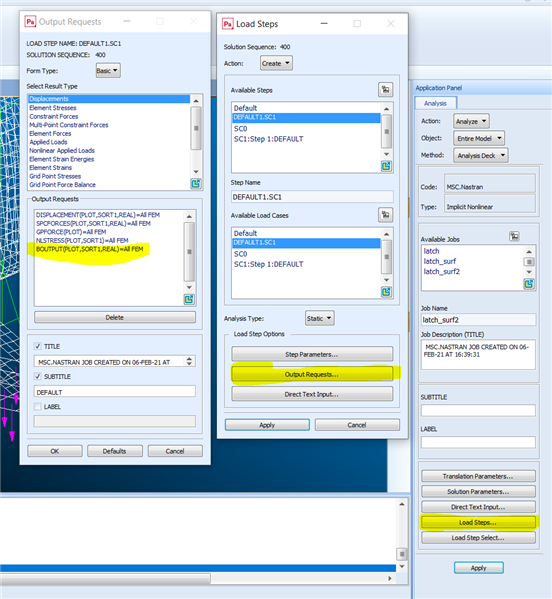The width and height of the screenshot is (552, 599).
Task: Click the Step Name input field
Action: click(x=312, y=197)
